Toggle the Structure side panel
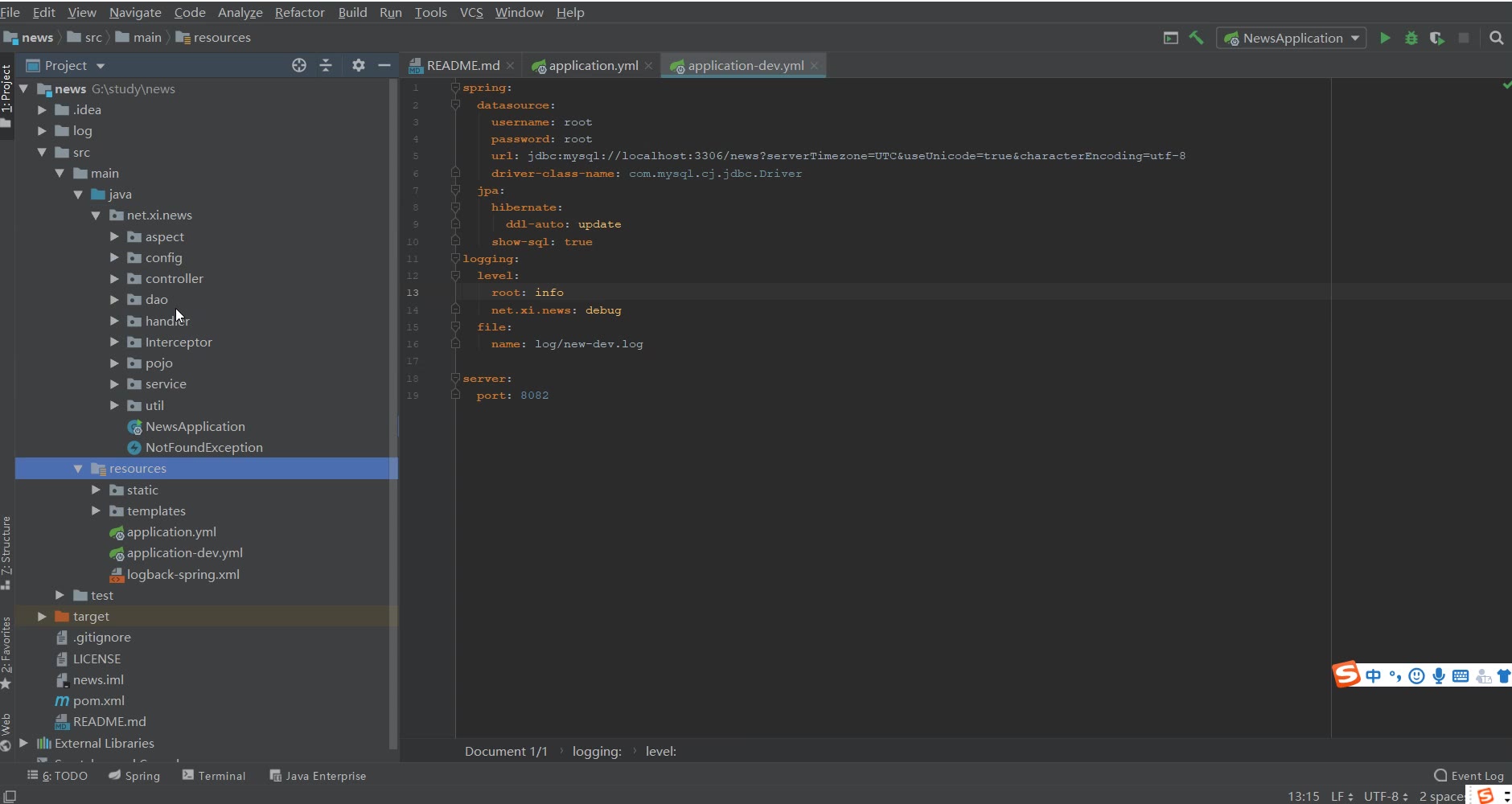1512x804 pixels. [6, 551]
